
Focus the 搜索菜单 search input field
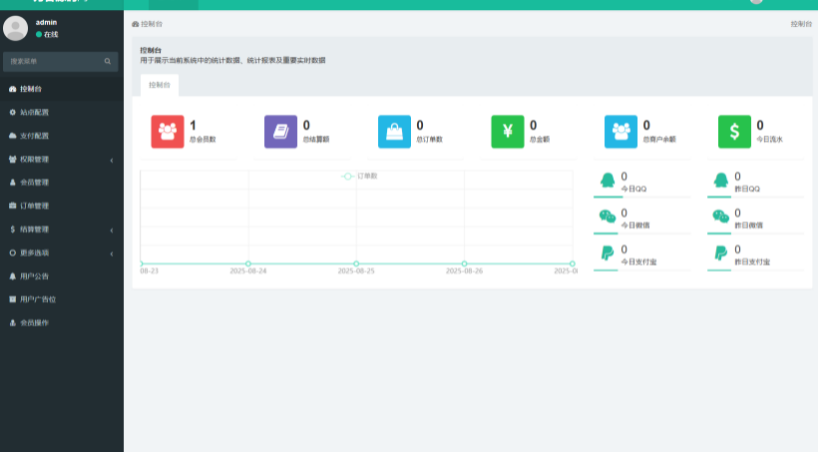tap(52, 62)
